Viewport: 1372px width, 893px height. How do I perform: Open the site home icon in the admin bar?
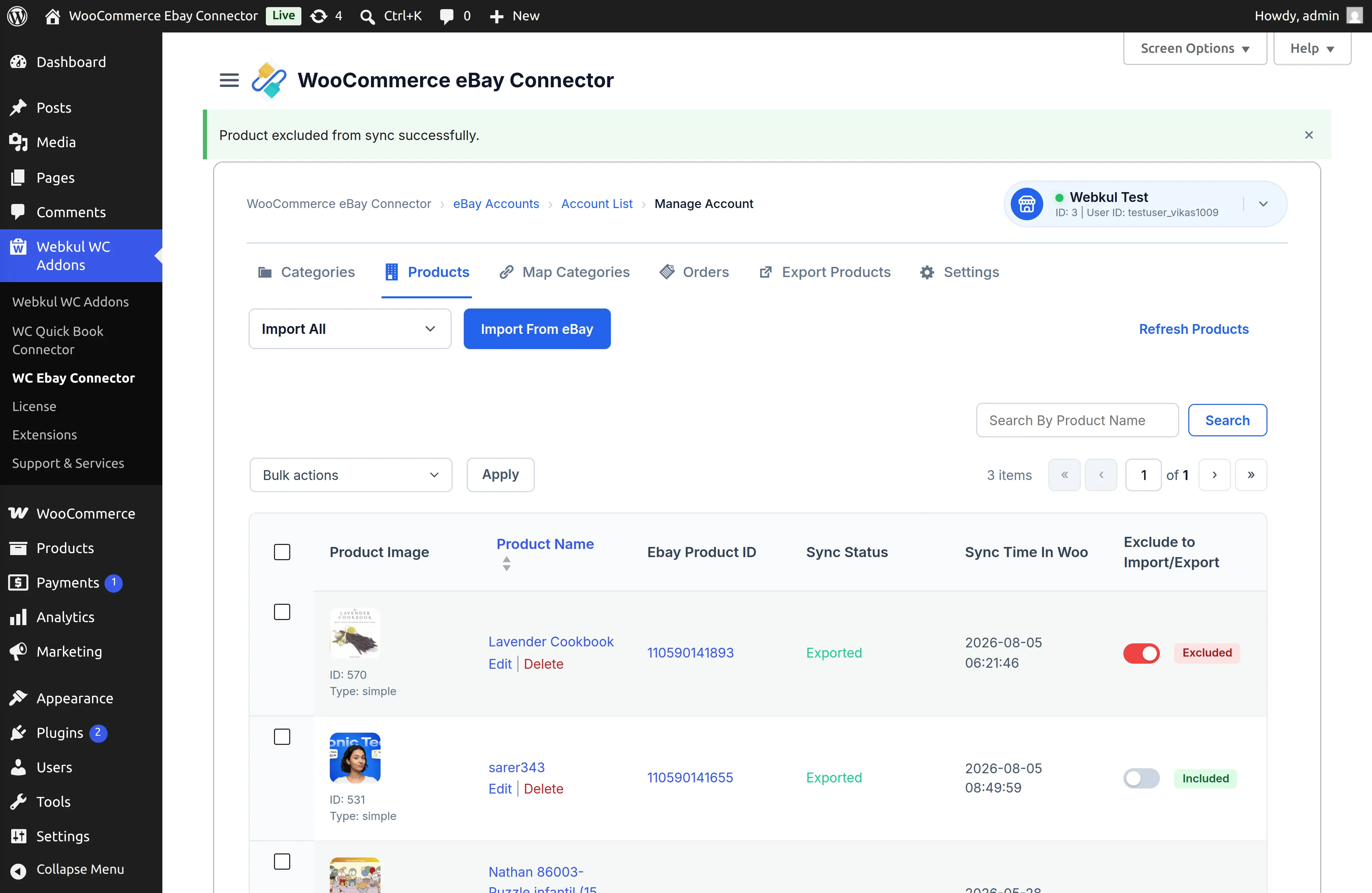(x=52, y=16)
